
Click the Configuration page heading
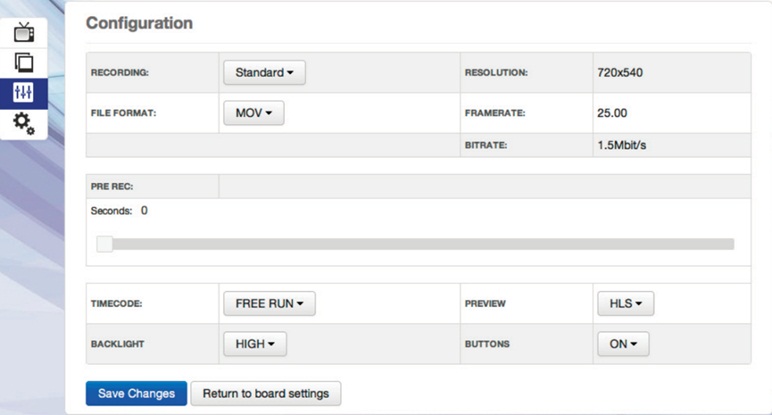tap(139, 23)
